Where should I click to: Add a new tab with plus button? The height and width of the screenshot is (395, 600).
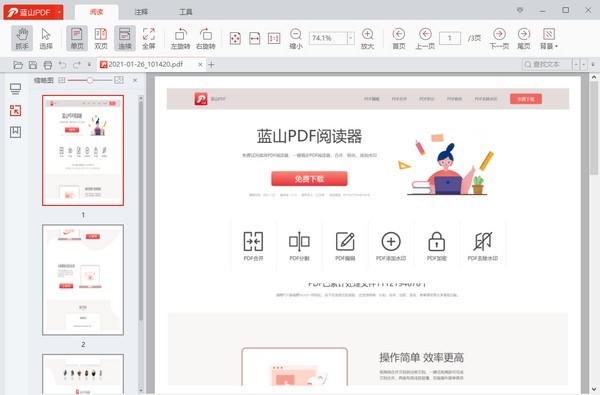click(x=211, y=65)
